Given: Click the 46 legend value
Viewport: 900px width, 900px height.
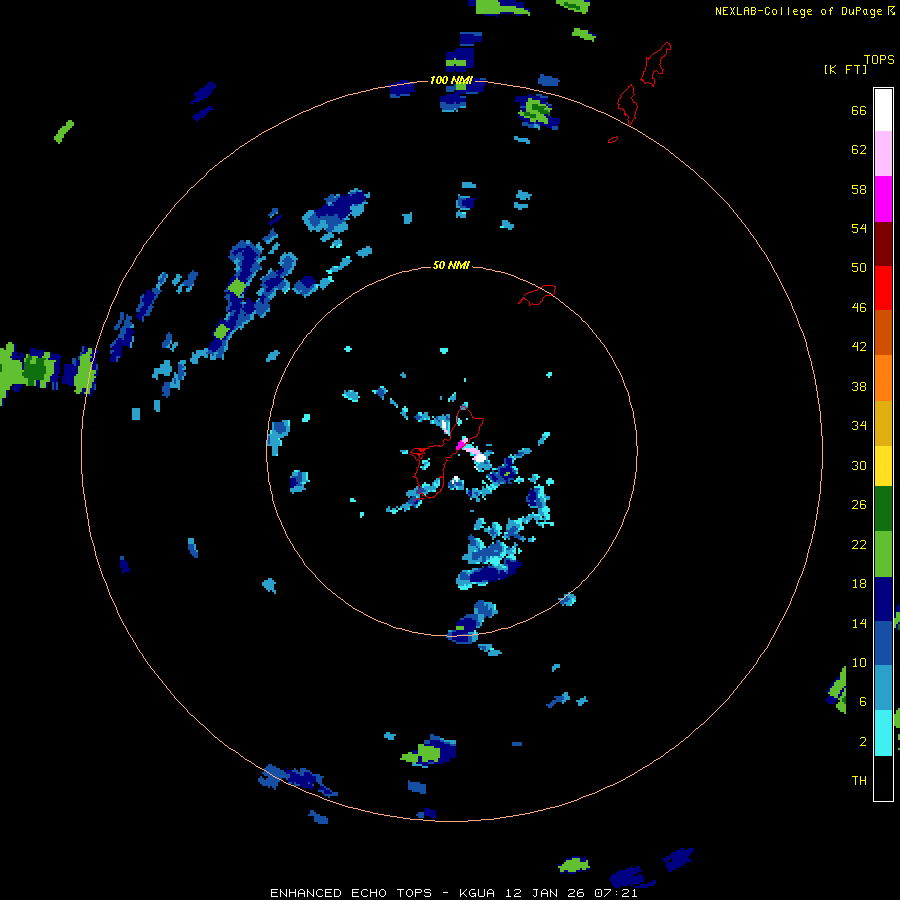Looking at the screenshot, I should point(859,308).
